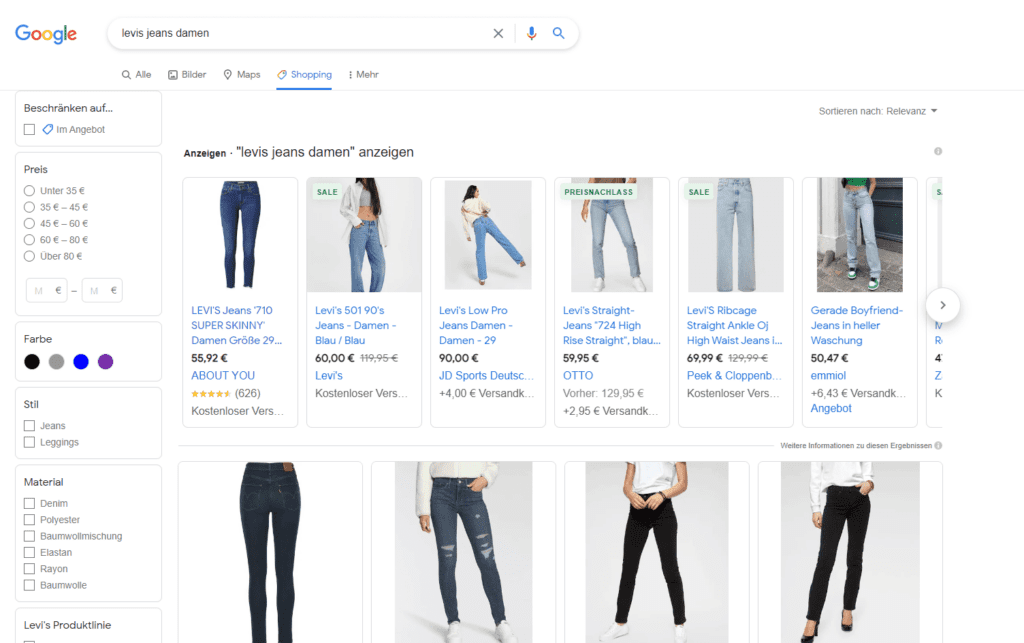Check the Polyester material filter
1024x643 pixels.
tap(29, 520)
